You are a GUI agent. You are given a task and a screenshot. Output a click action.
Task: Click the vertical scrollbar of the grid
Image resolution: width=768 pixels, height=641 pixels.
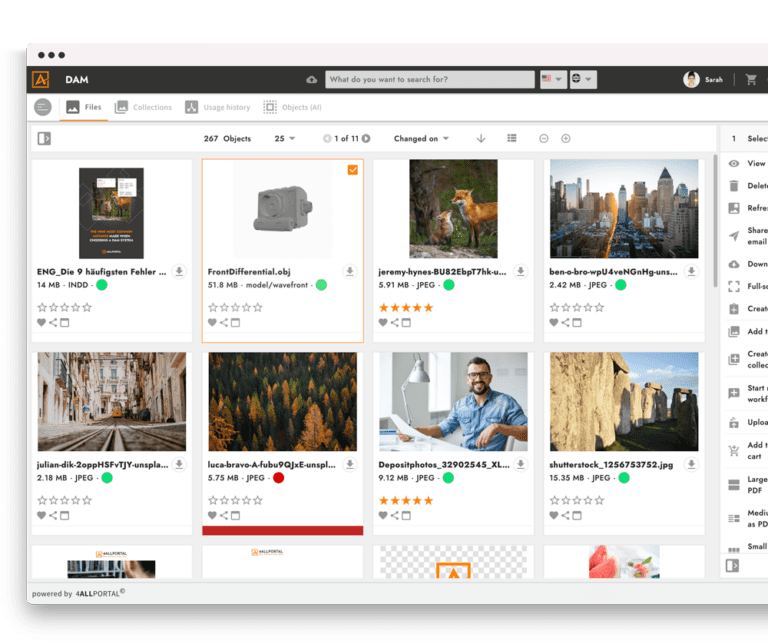pos(715,220)
